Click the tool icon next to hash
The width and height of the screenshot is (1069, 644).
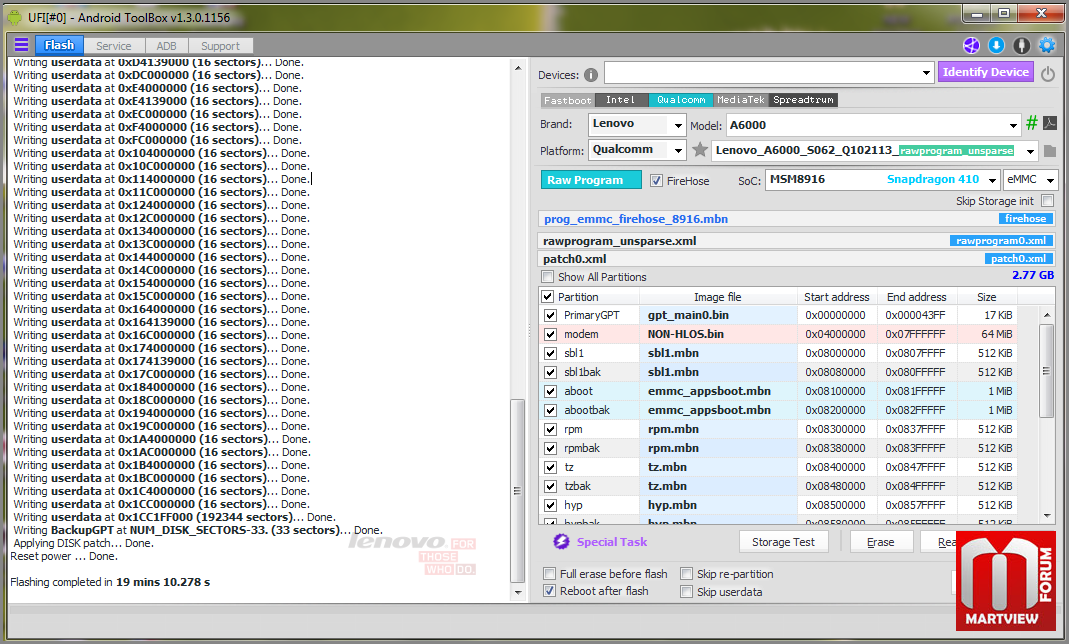(1050, 123)
